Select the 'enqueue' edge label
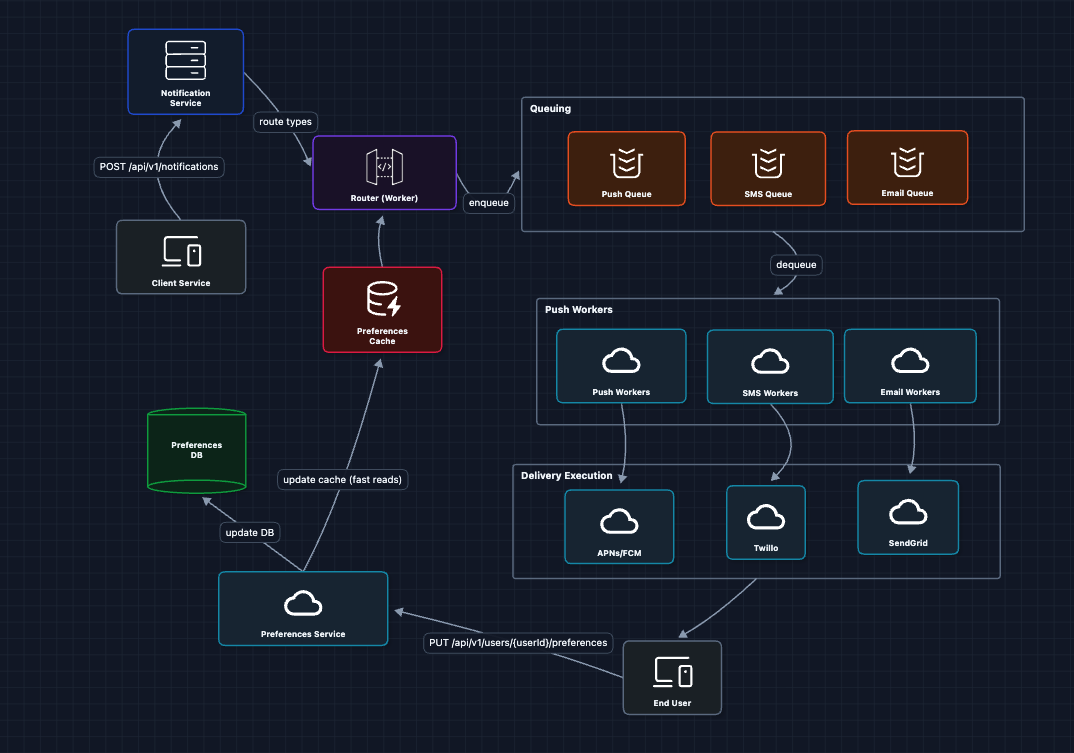The image size is (1074, 753). point(488,203)
